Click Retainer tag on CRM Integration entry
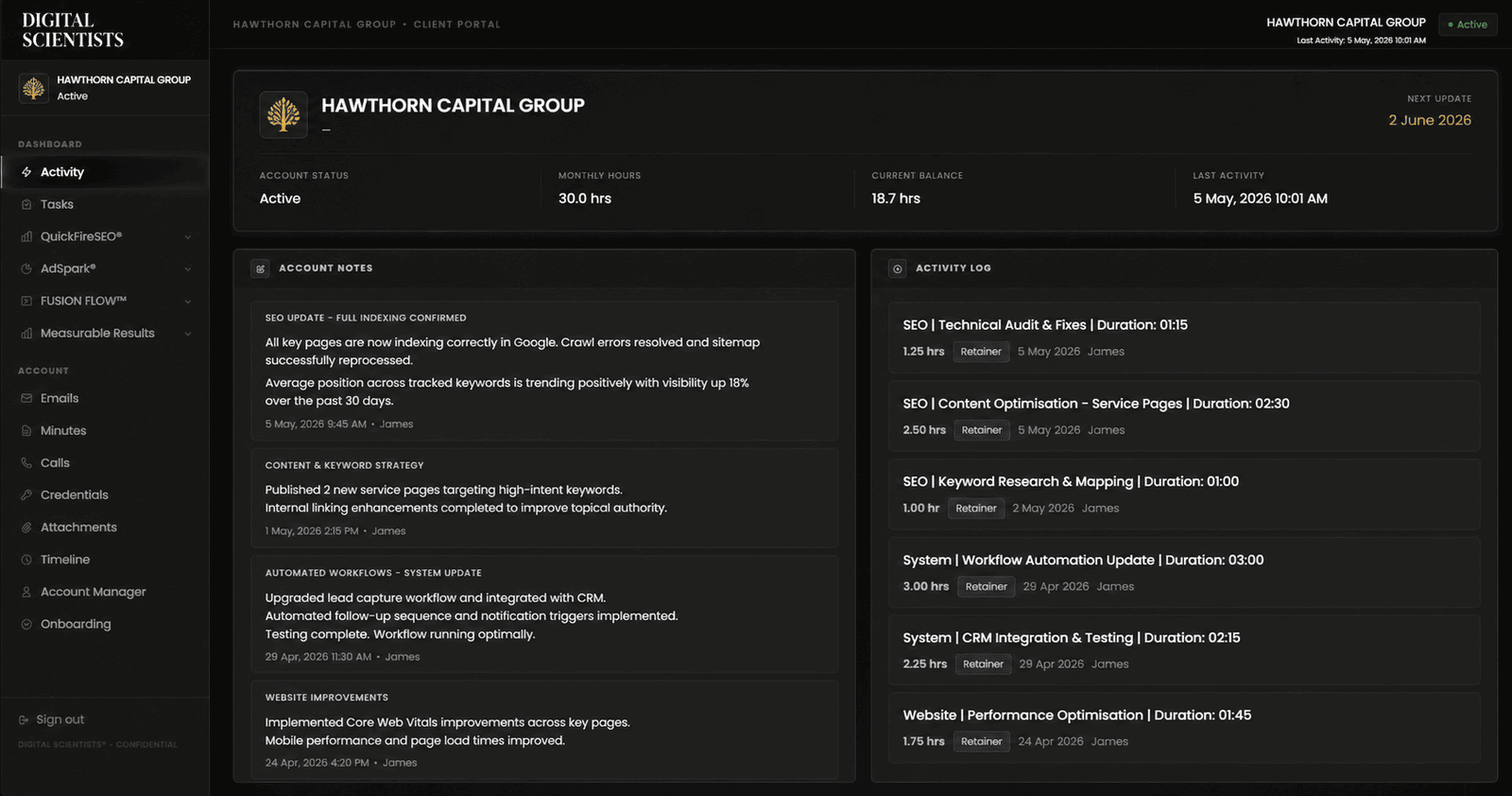Image resolution: width=1512 pixels, height=796 pixels. pyautogui.click(x=983, y=665)
